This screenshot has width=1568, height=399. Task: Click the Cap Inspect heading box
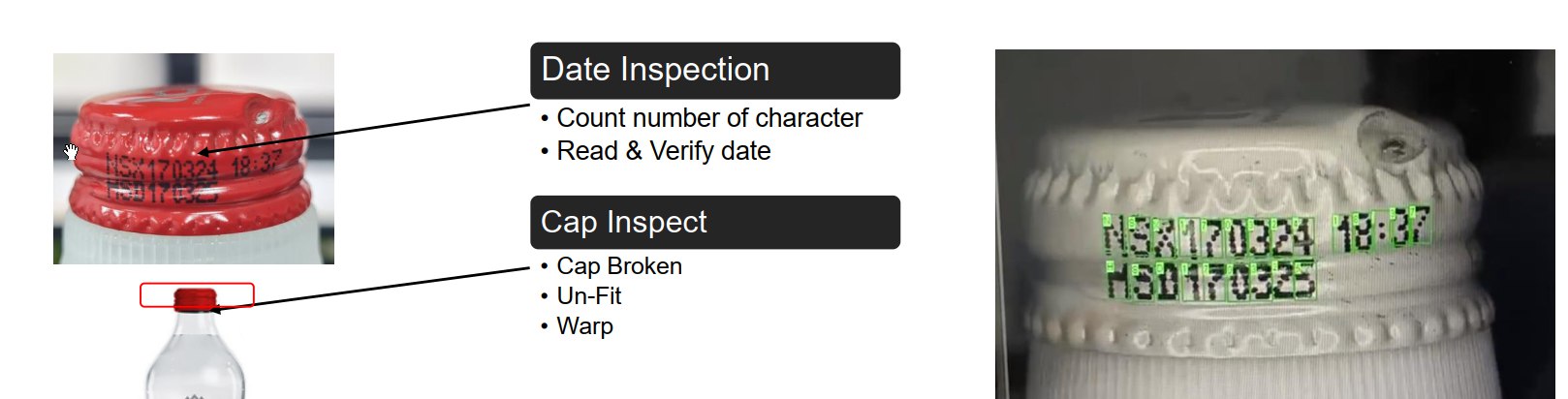tap(715, 222)
